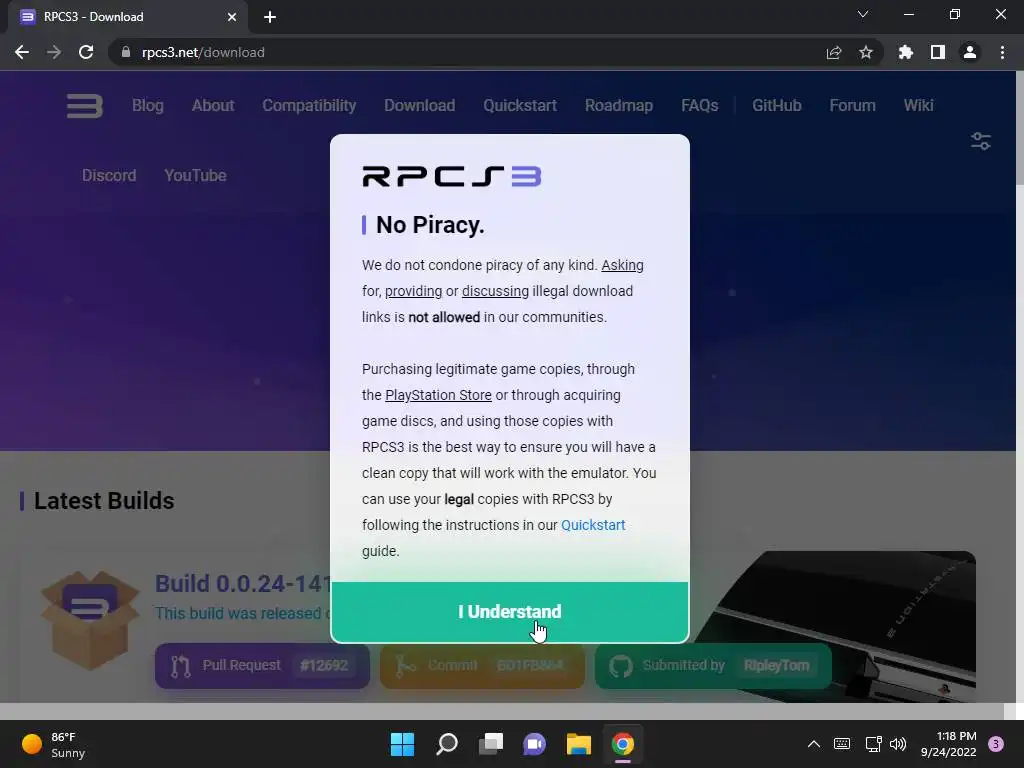Click the touch keyboard tray icon
Screen dimensions: 1024x768
pyautogui.click(x=842, y=744)
